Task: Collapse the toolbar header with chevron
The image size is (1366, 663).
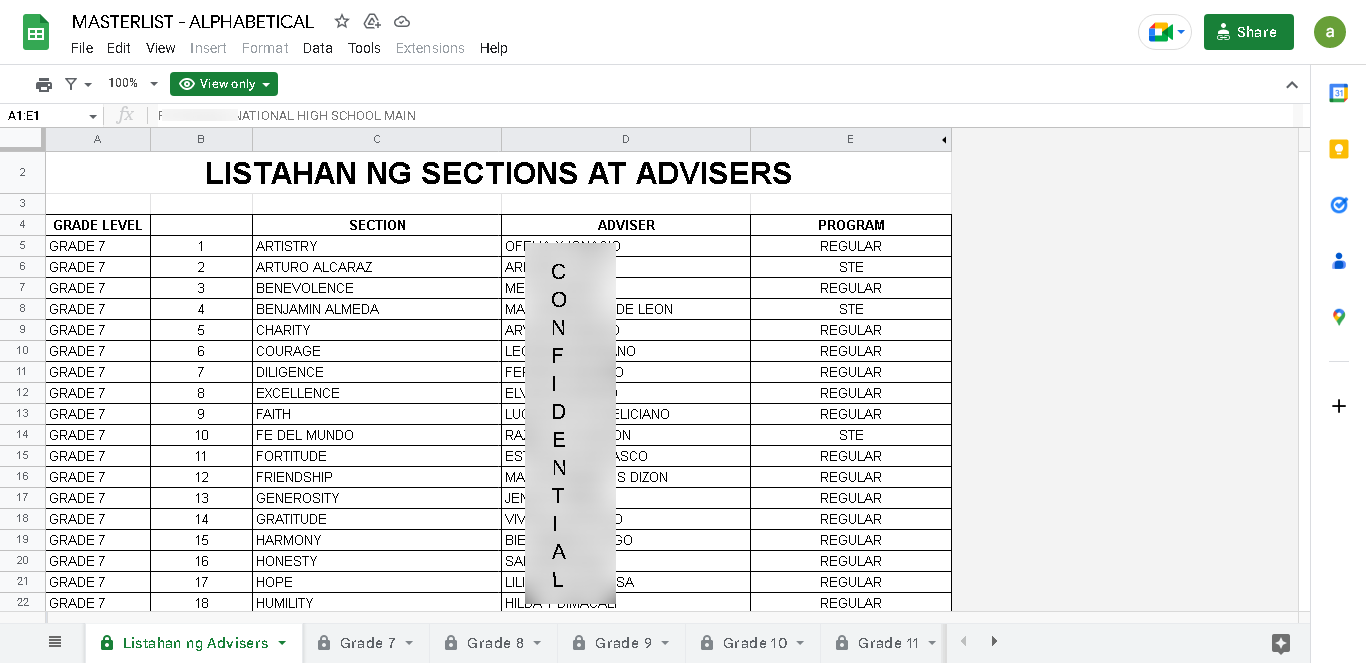Action: (x=1291, y=85)
